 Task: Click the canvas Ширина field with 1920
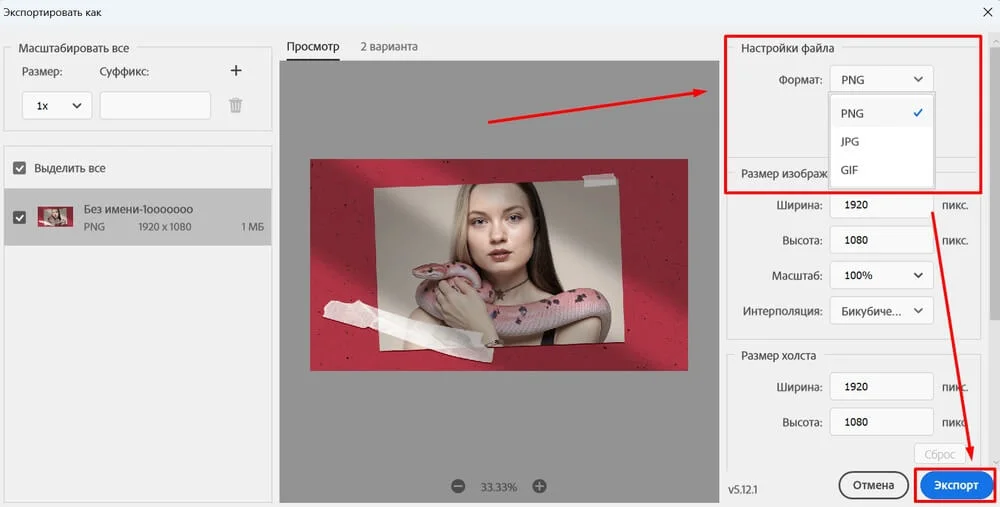tap(880, 387)
